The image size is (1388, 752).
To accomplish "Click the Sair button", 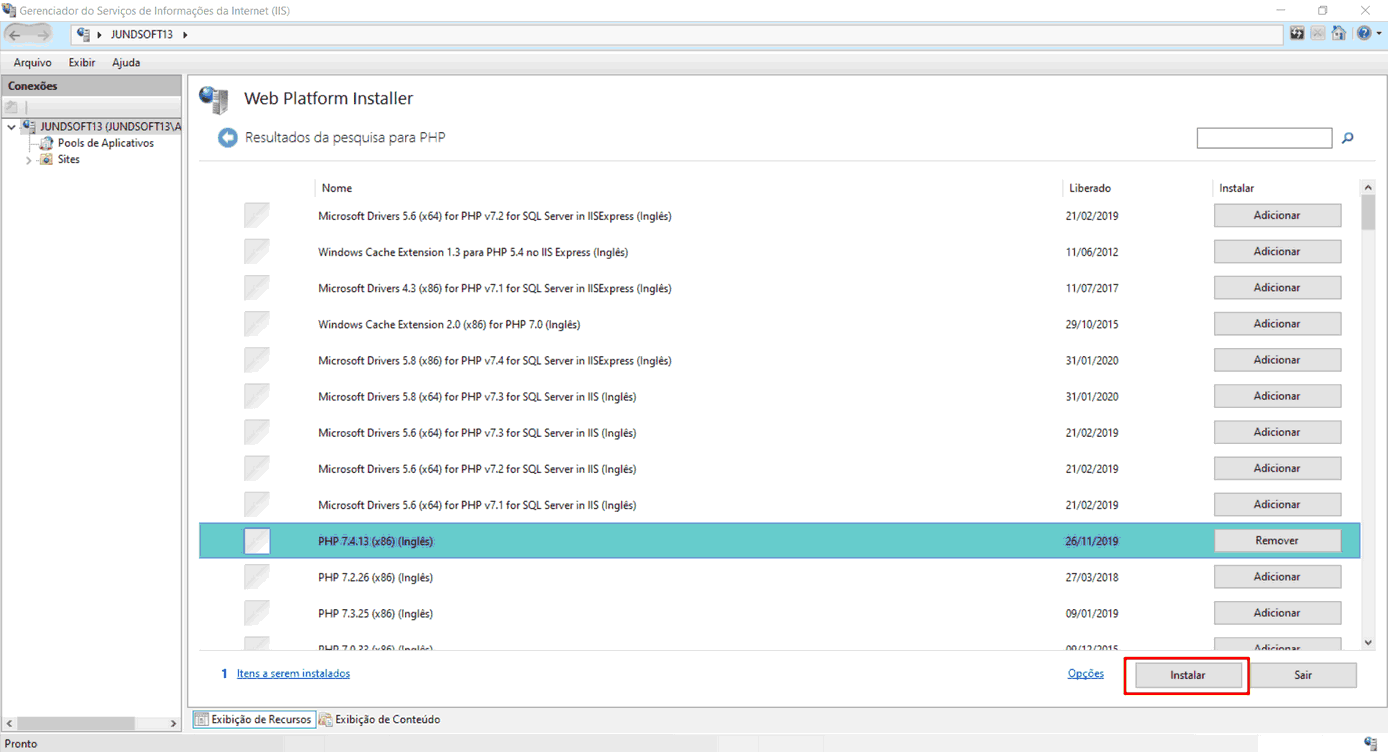I will [1303, 675].
